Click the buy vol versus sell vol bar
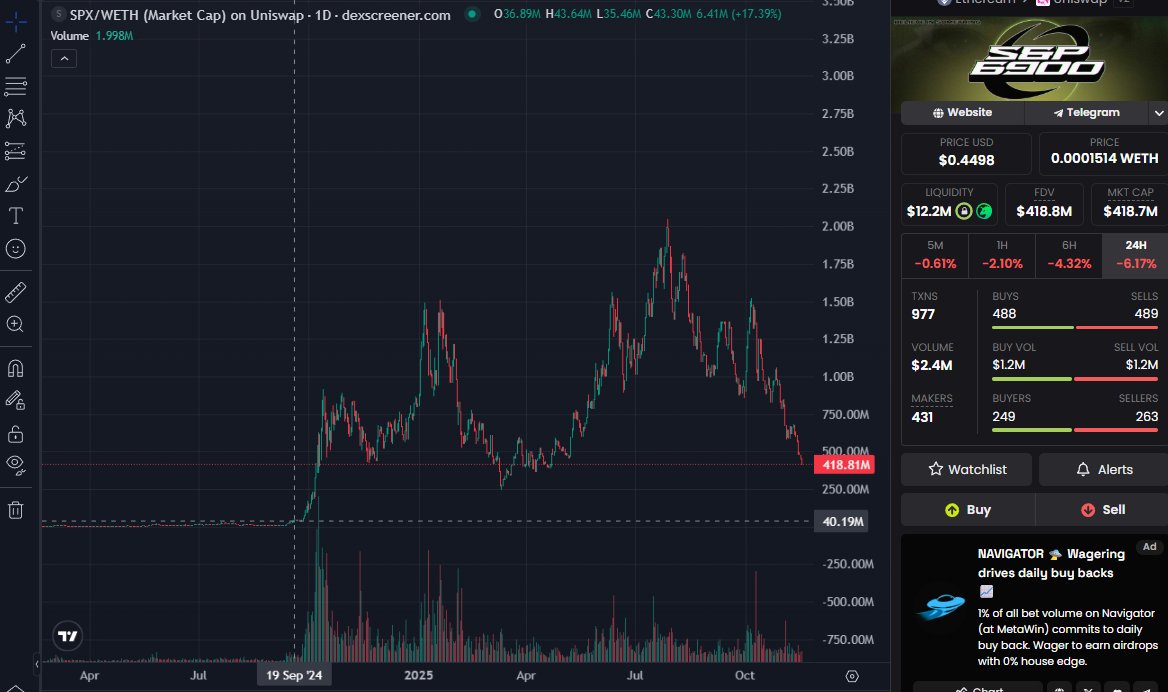The width and height of the screenshot is (1168, 692). click(x=1075, y=379)
